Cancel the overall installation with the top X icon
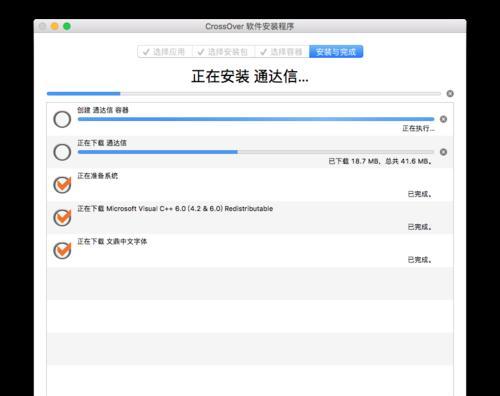 (x=450, y=94)
